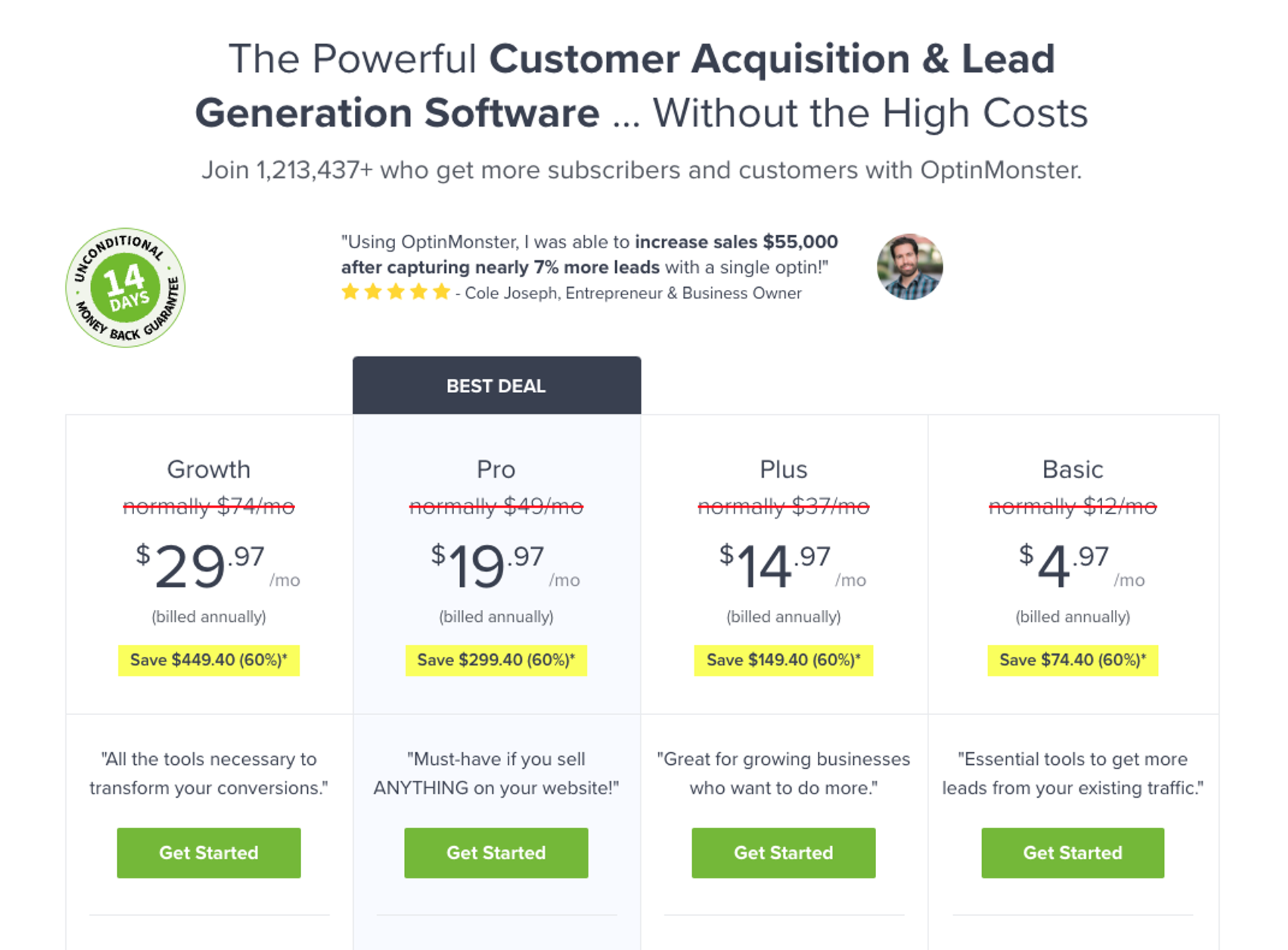Click the Save $449.40 highlight under Growth
This screenshot has height=950, width=1288.
pyautogui.click(x=208, y=660)
